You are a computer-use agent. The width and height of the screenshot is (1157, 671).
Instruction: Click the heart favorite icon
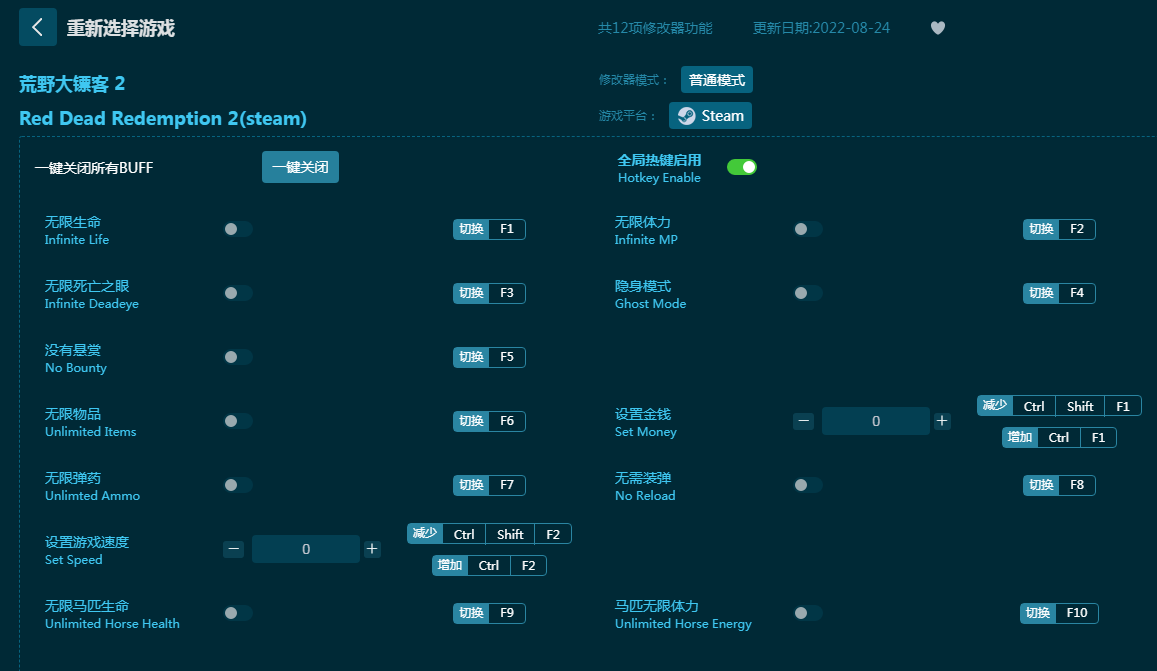click(938, 28)
